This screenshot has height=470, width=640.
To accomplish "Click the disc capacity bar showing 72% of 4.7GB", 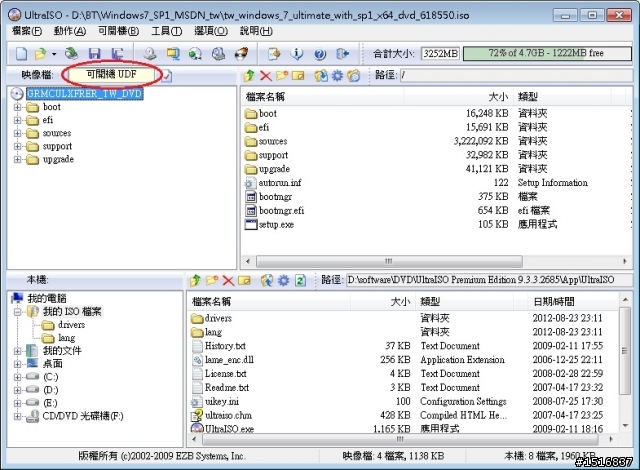I will tap(547, 53).
